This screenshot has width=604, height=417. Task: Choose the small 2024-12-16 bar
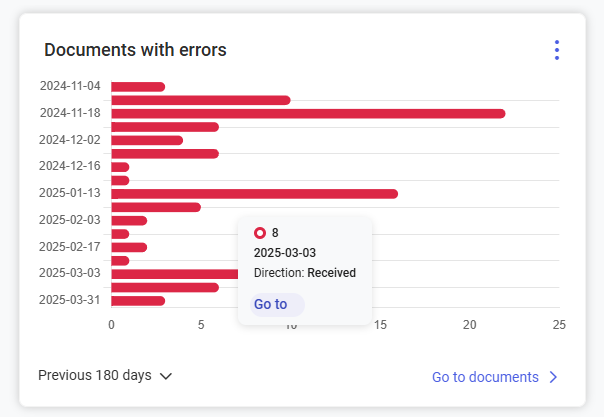[120, 167]
